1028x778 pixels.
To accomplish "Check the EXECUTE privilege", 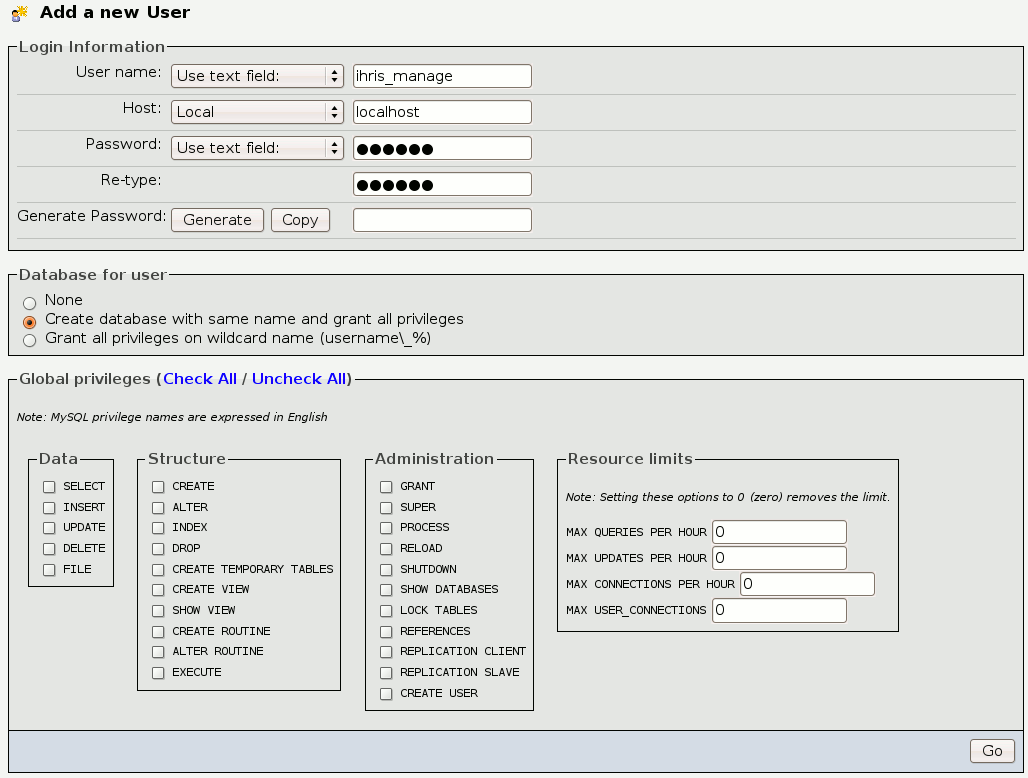I will point(158,672).
